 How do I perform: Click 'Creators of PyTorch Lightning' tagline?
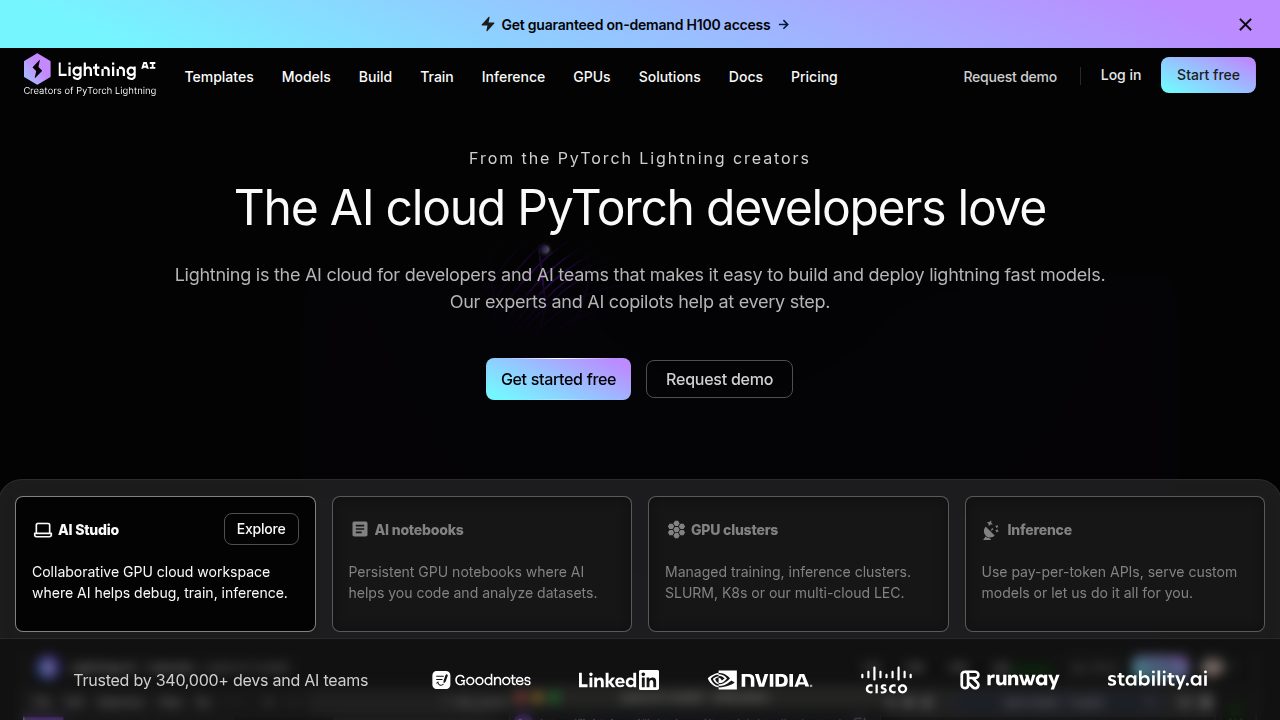coord(90,91)
